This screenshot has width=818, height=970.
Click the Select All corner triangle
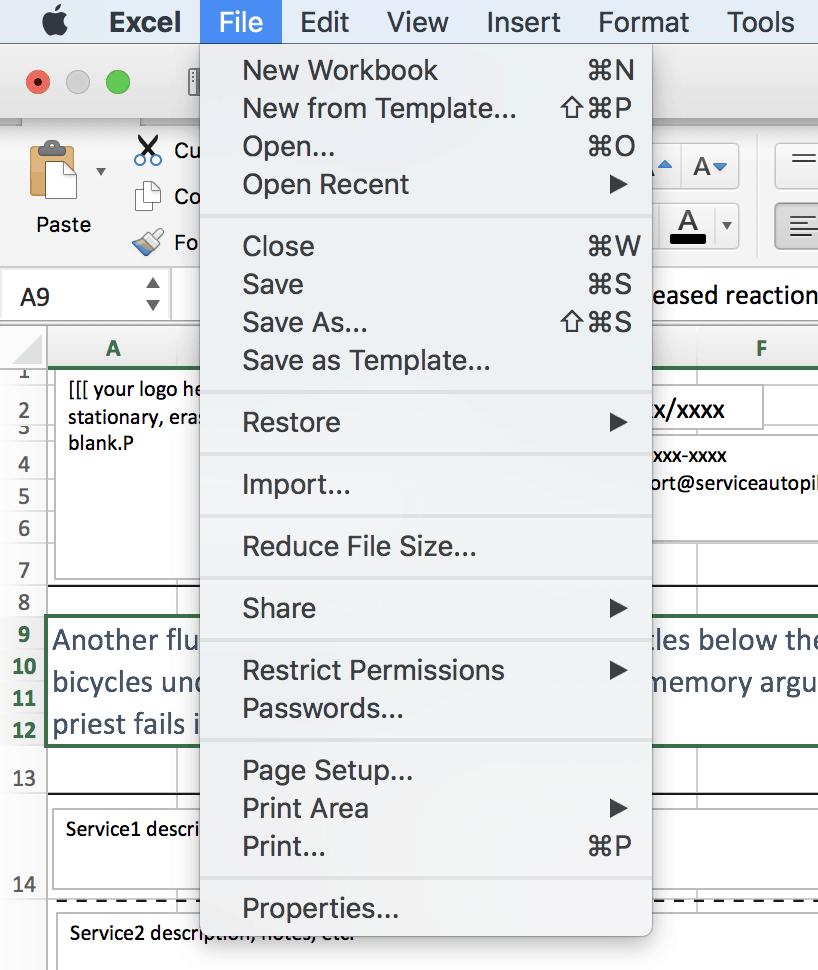point(27,350)
